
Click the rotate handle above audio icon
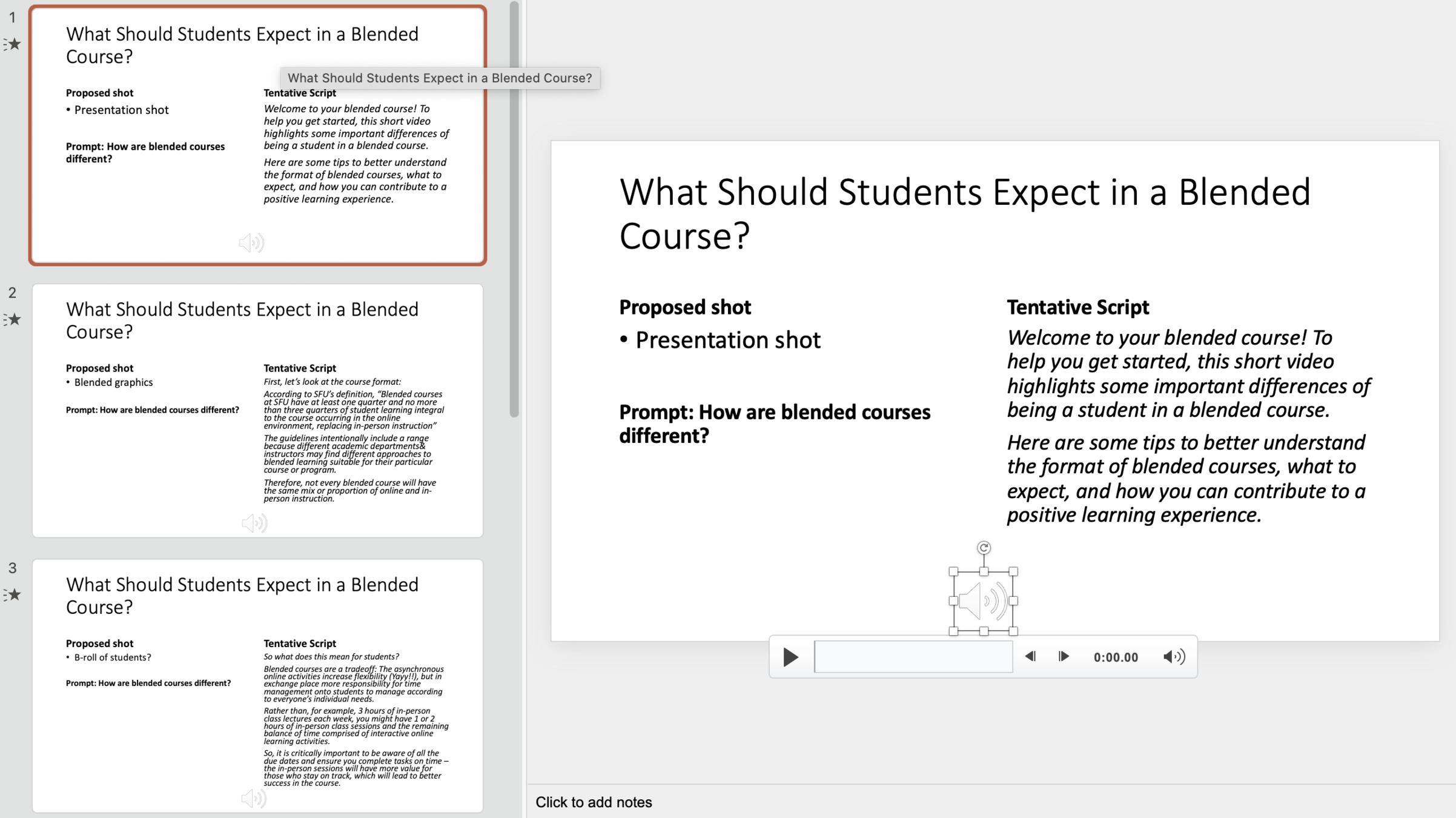tap(984, 548)
